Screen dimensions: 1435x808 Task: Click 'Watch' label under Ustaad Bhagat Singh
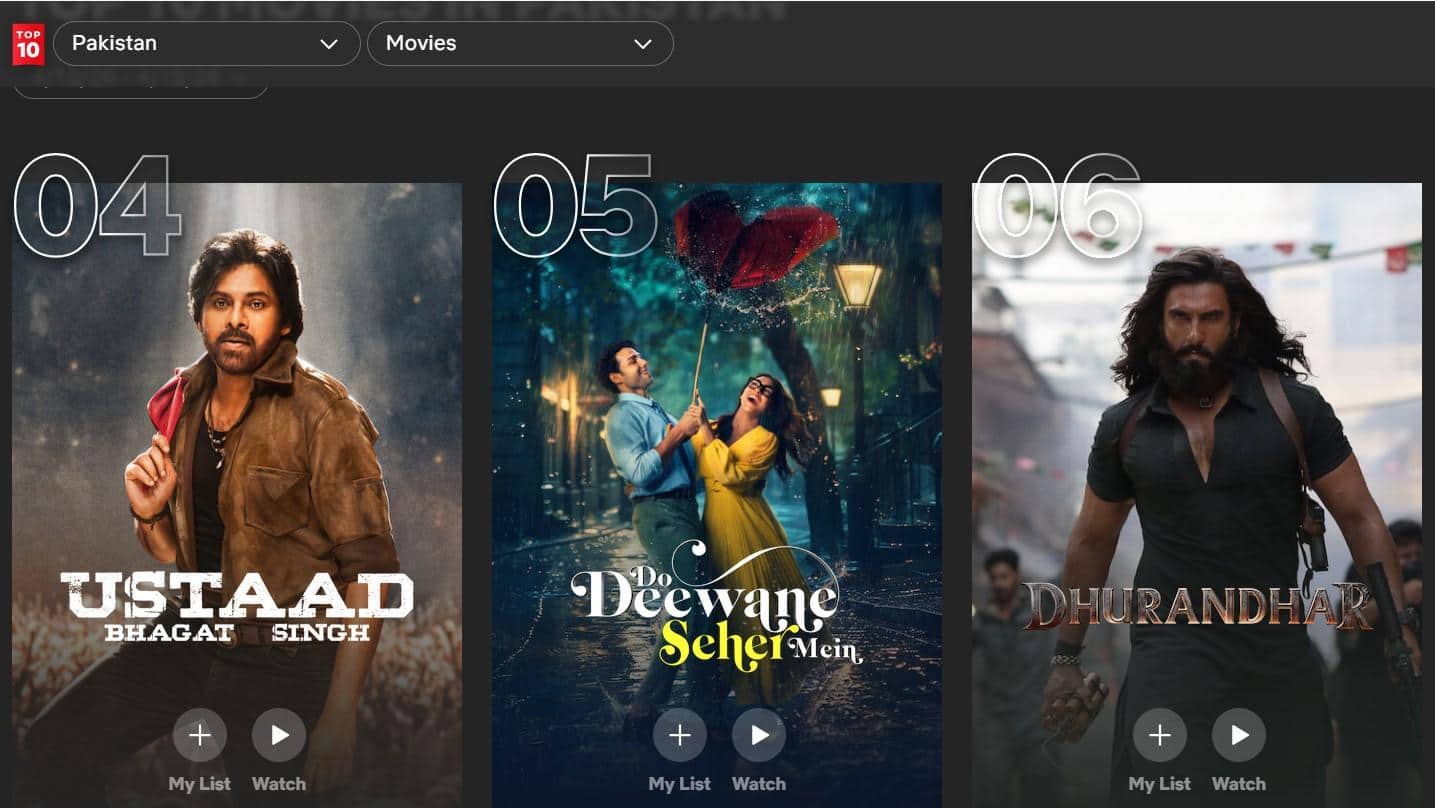(279, 784)
